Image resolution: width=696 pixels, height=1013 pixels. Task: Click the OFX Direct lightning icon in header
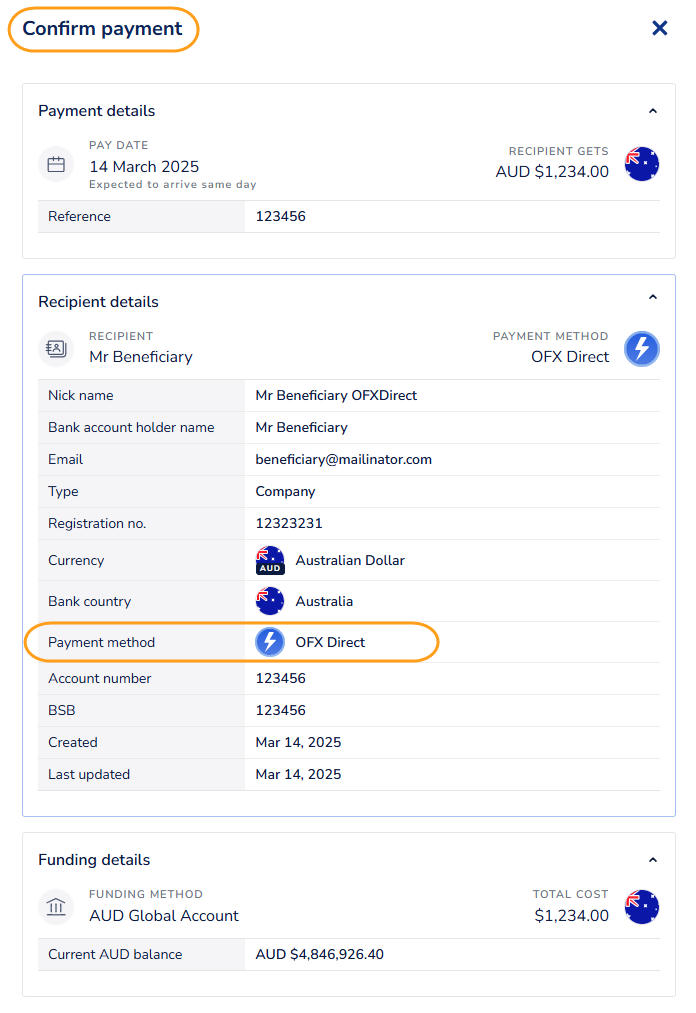click(x=642, y=348)
